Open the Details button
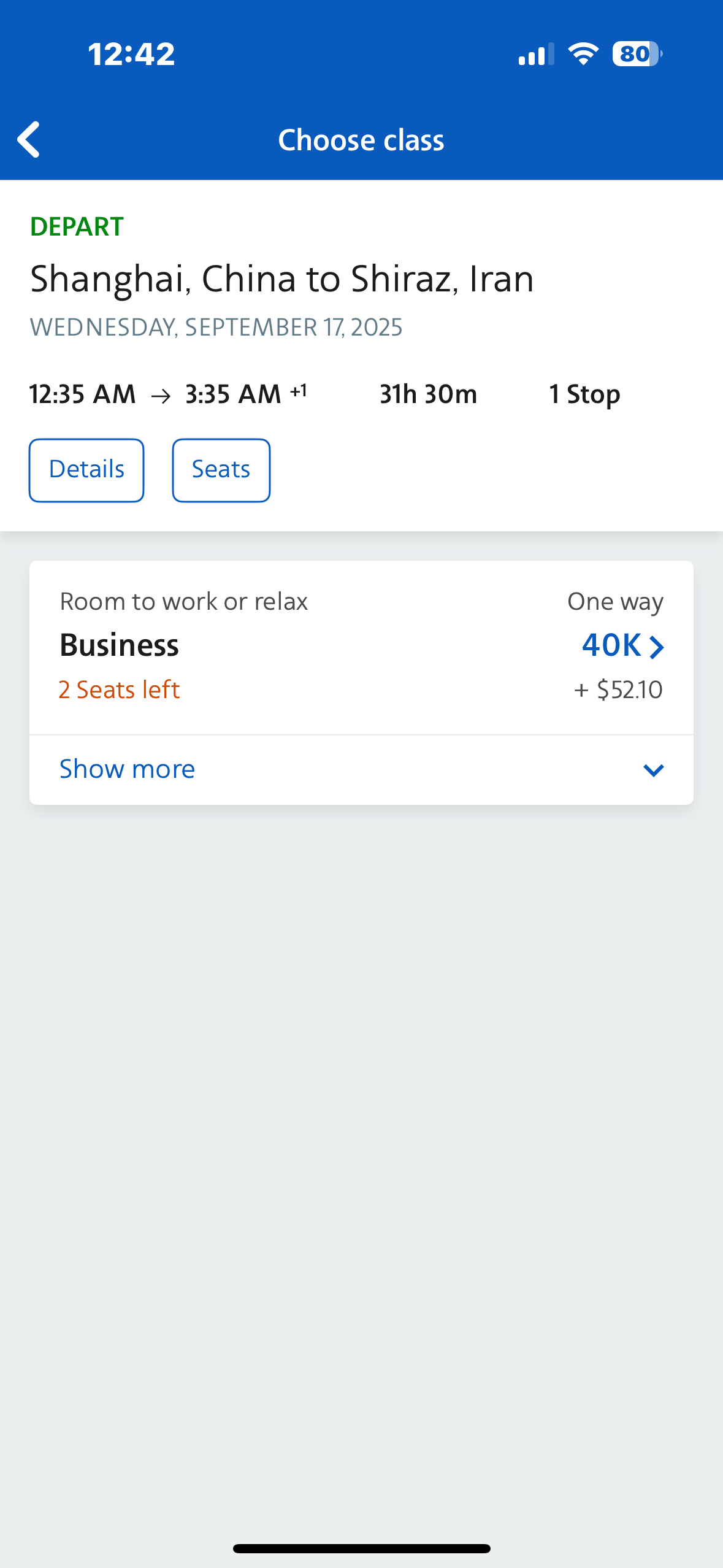 coord(86,470)
